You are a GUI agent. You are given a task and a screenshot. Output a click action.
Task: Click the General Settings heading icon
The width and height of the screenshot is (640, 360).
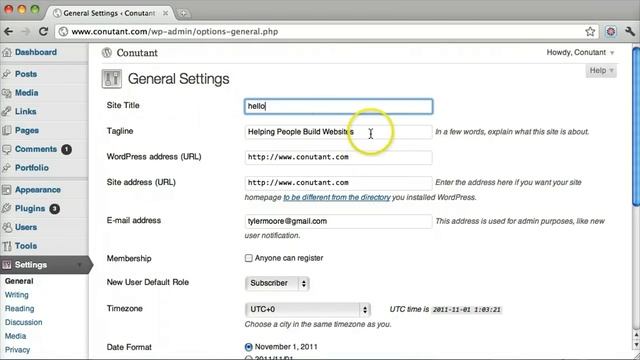111,79
